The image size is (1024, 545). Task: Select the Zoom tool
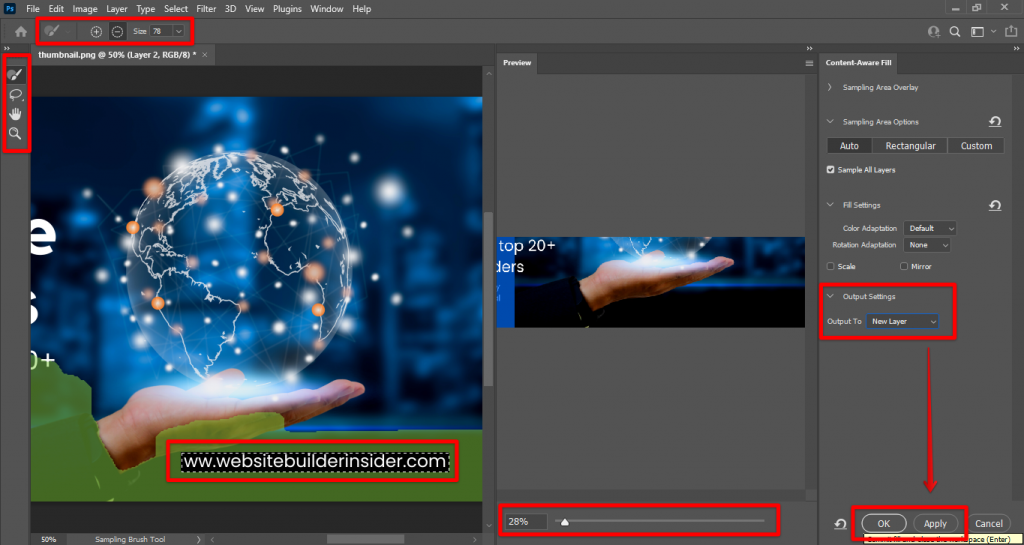(16, 133)
